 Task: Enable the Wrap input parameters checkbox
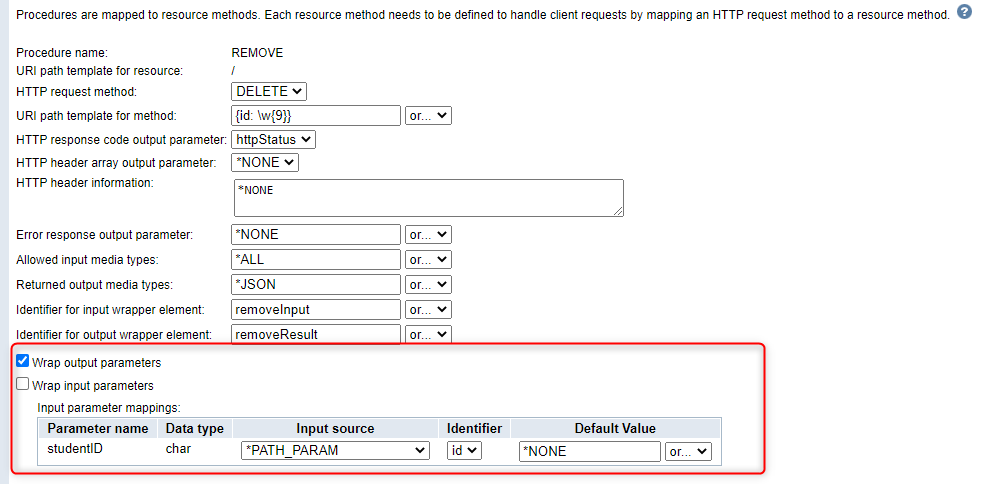(x=23, y=385)
